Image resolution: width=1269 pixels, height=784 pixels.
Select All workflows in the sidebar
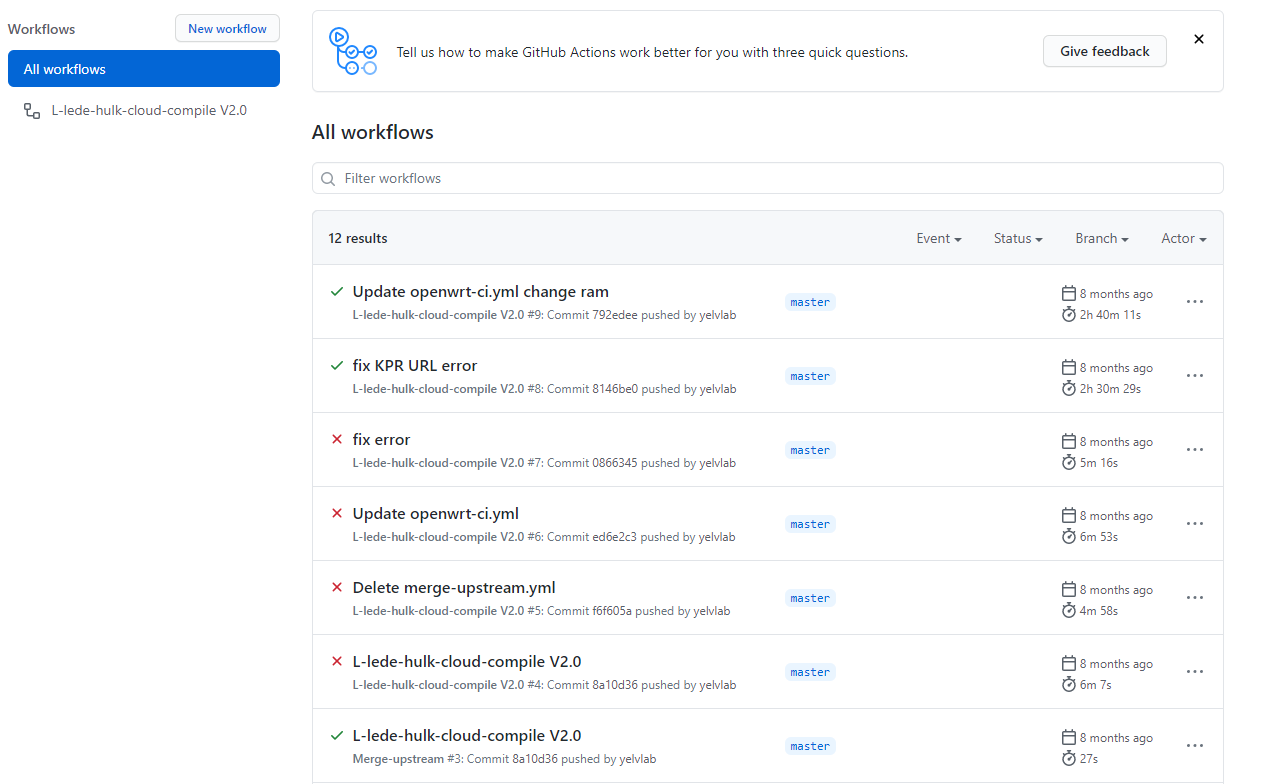144,69
